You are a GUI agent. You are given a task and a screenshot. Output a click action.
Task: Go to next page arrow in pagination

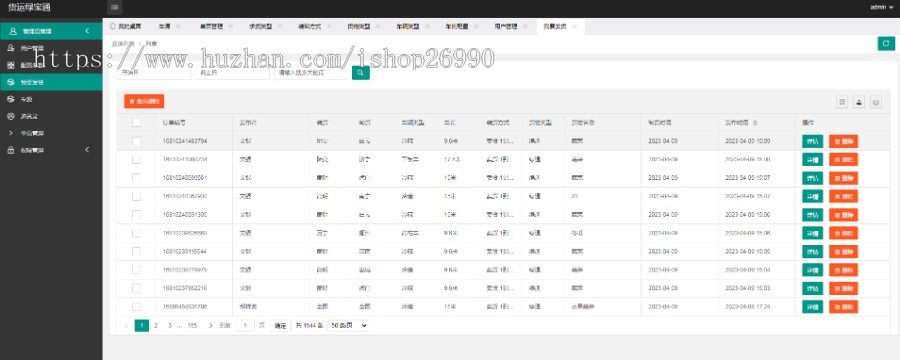(211, 326)
